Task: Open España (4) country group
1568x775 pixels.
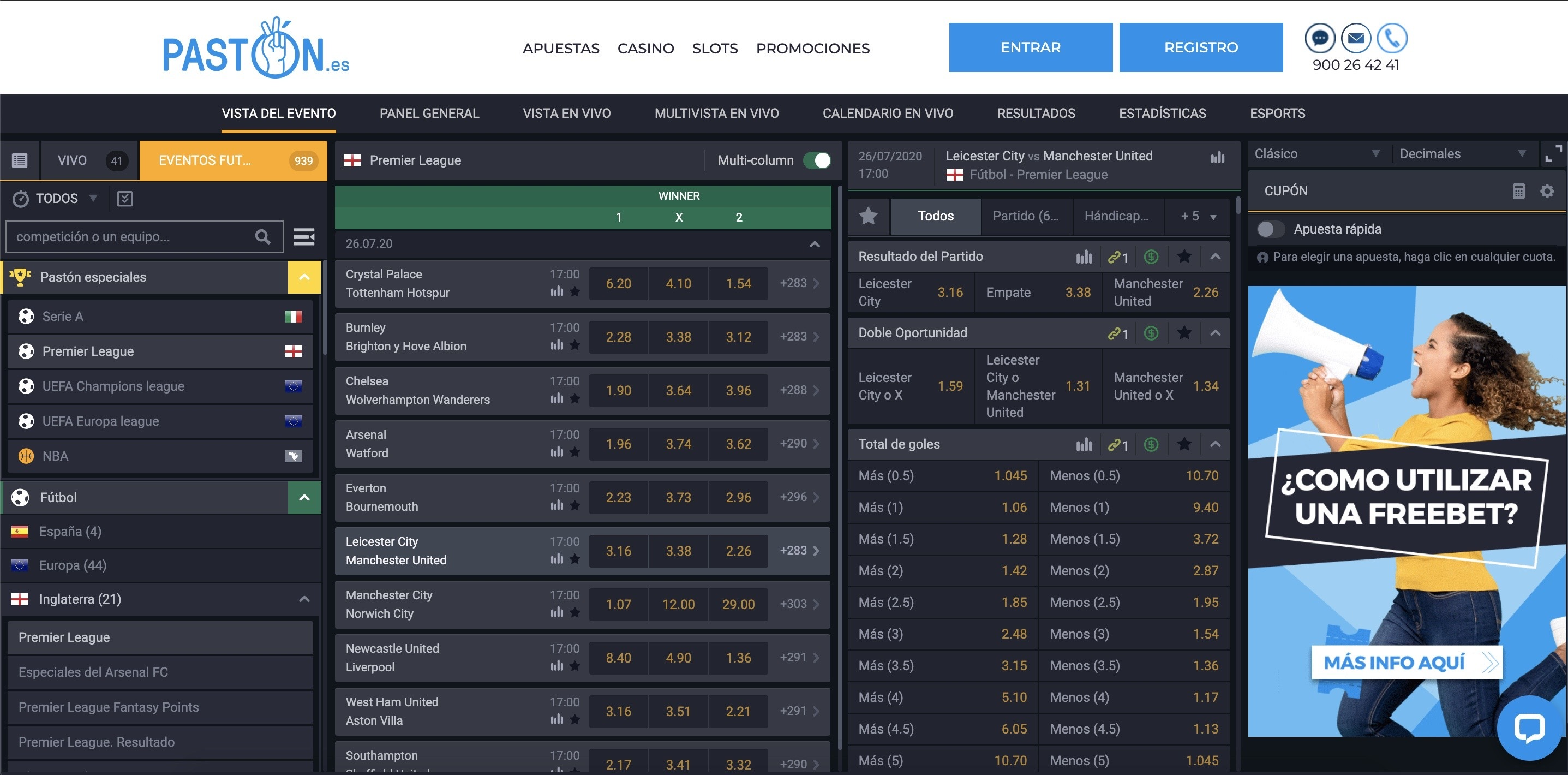Action: pyautogui.click(x=160, y=532)
